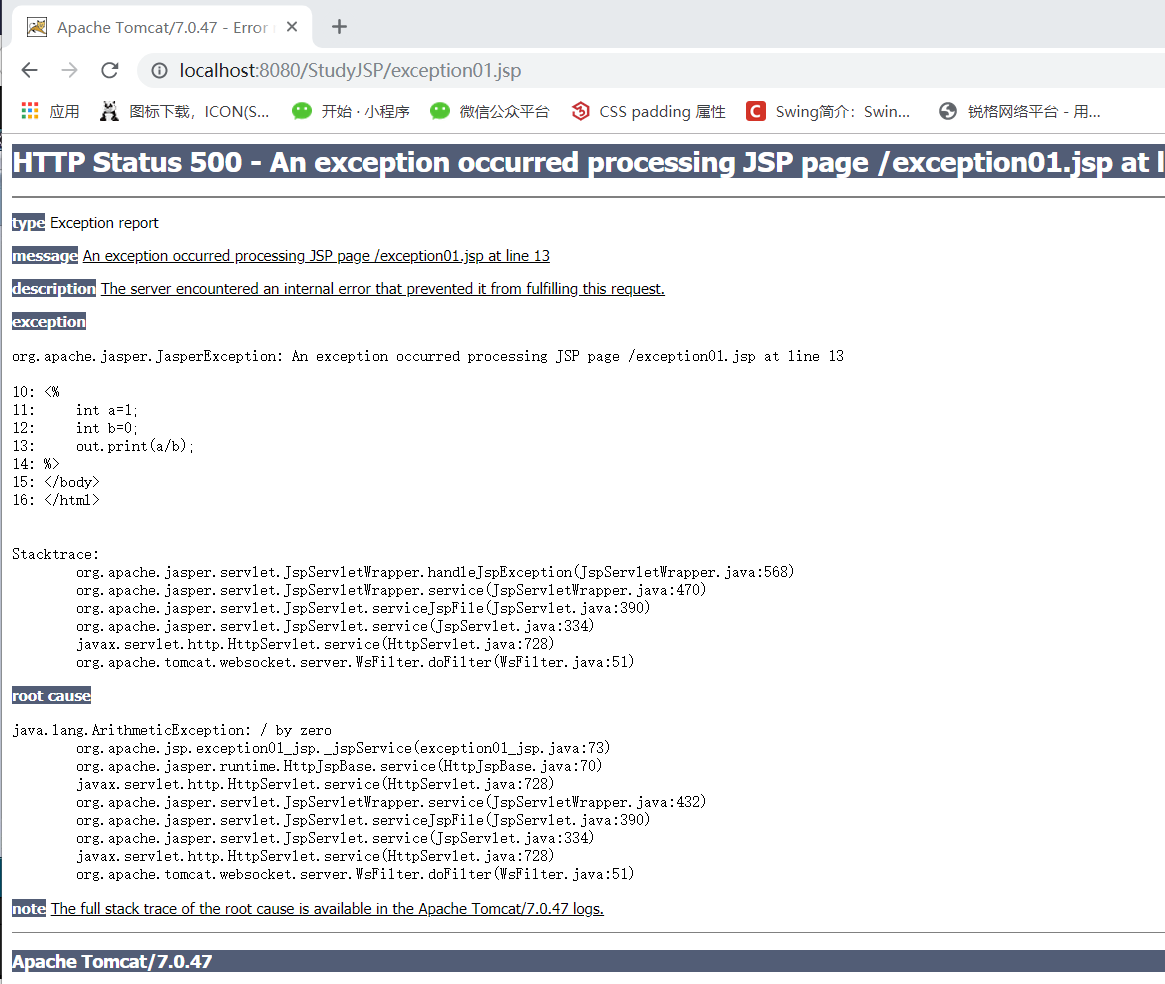Viewport: 1165px width, 984px height.
Task: Open the 应用 apps grid icon
Action: click(30, 111)
